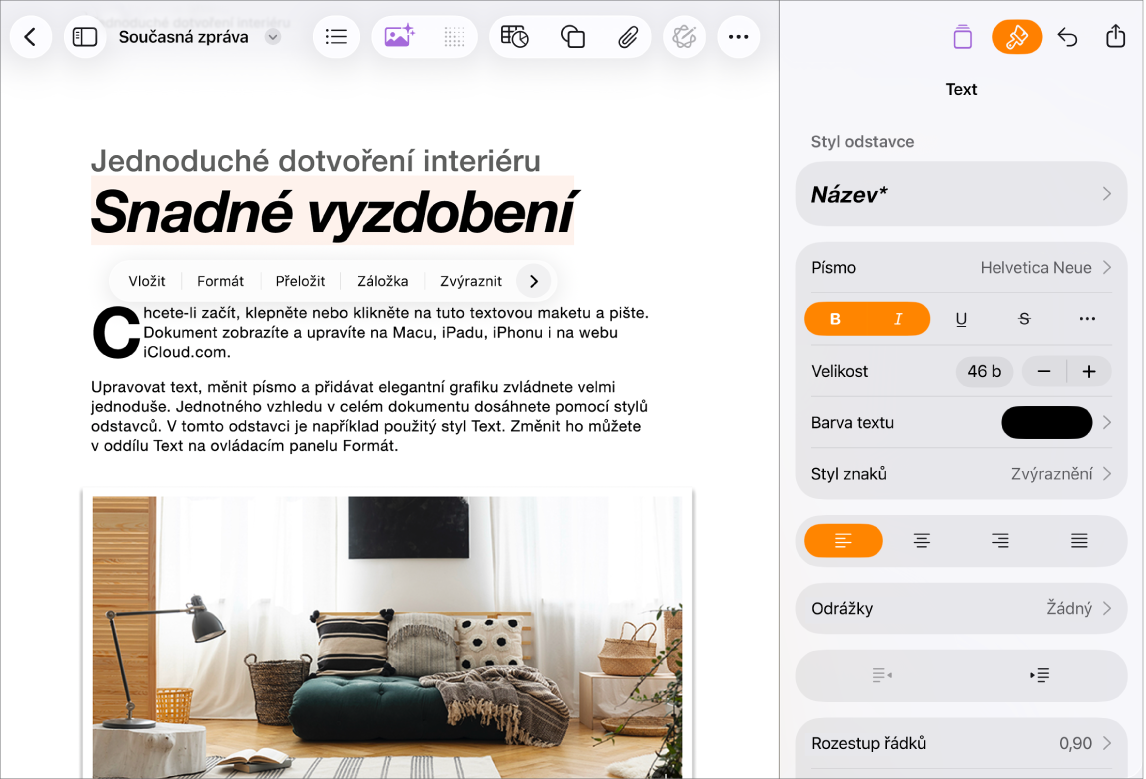
Task: Center align the text
Action: pos(922,541)
